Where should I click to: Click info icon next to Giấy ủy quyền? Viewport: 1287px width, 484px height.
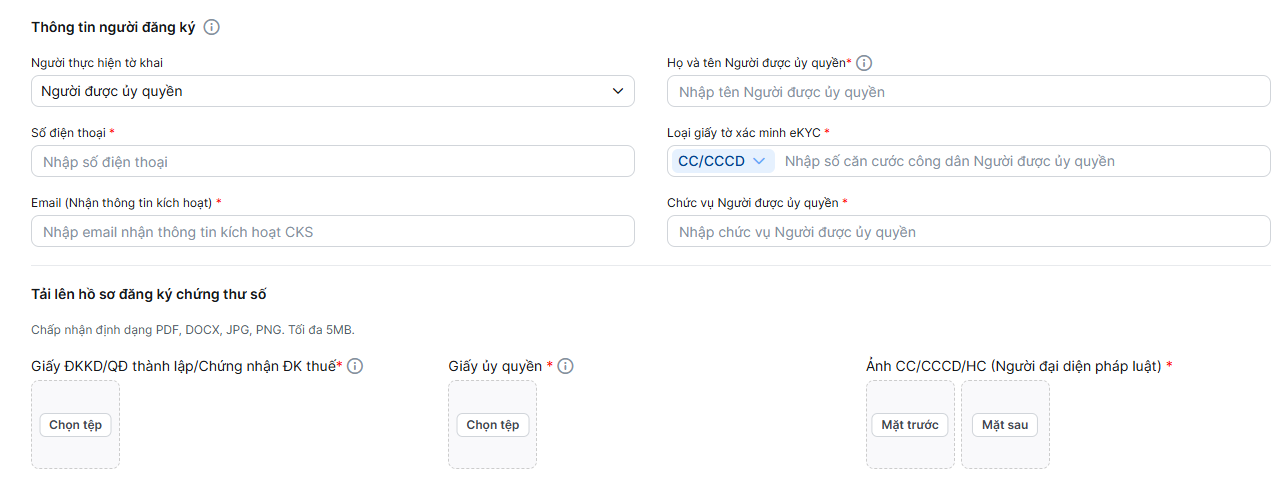[x=566, y=366]
